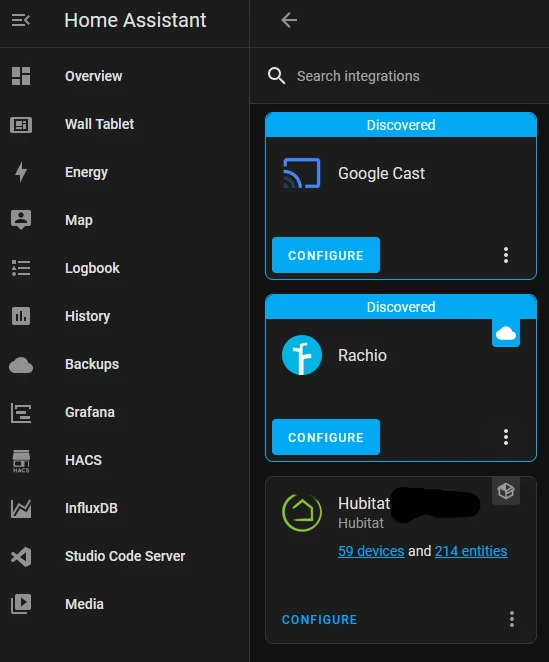The width and height of the screenshot is (549, 662).
Task: Open the Map page label
Action: (79, 220)
